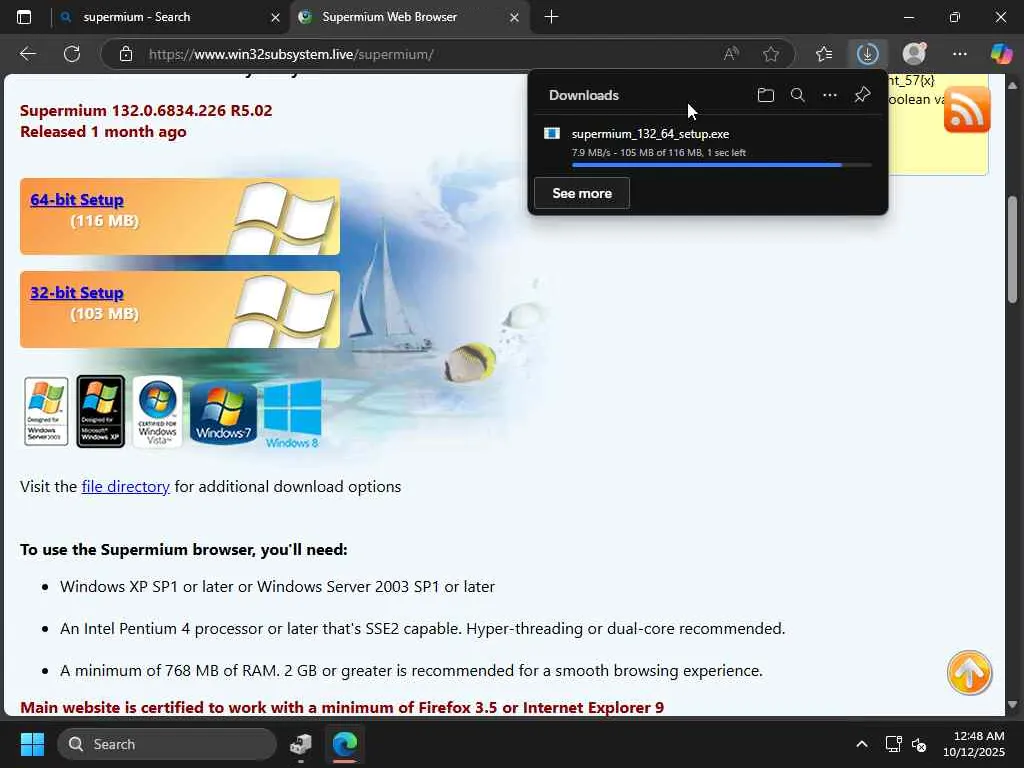Open the network status tray icon
The image size is (1024, 768).
(893, 744)
